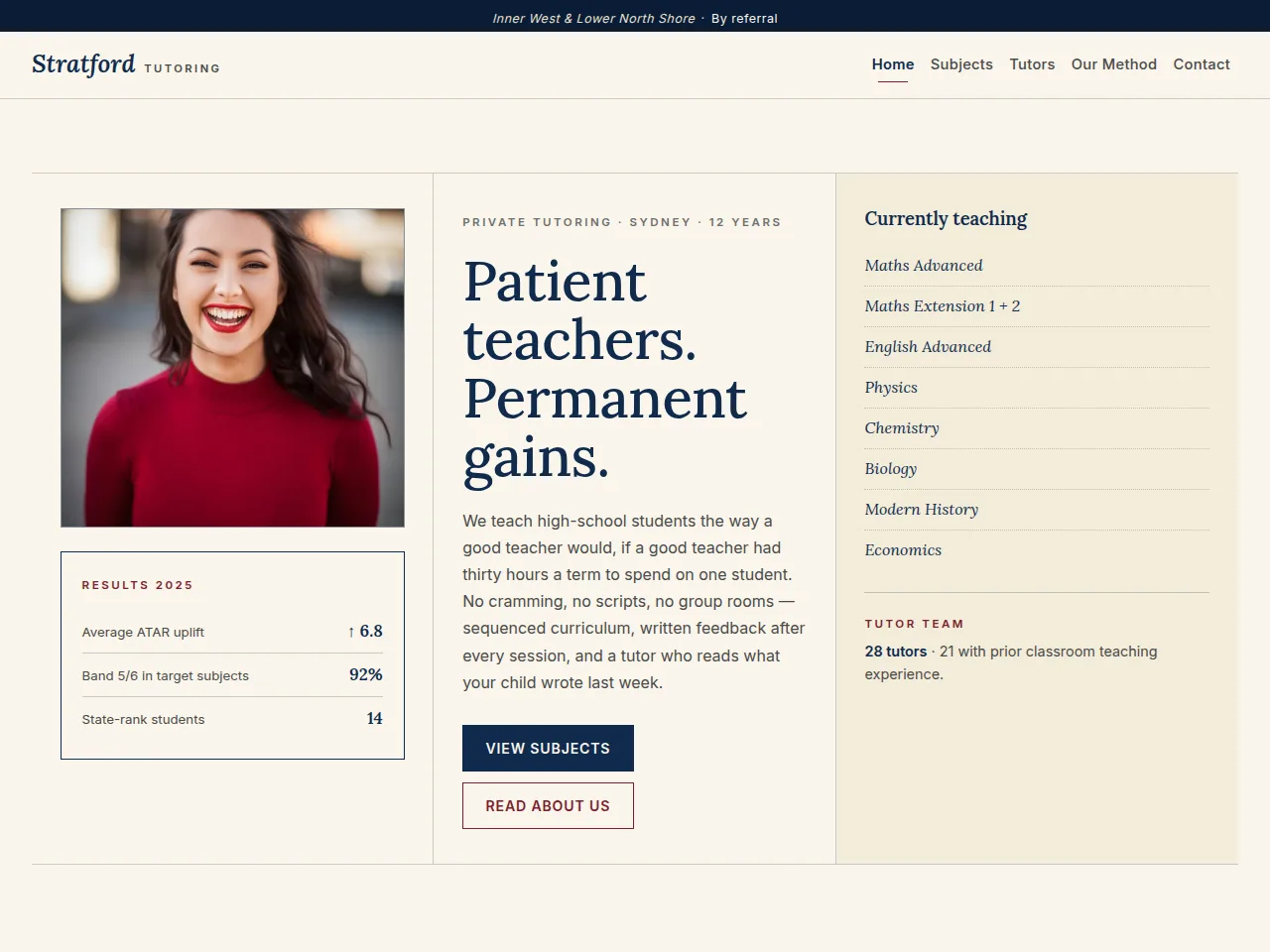Click the ↑ 6.8 uplift value

365,631
